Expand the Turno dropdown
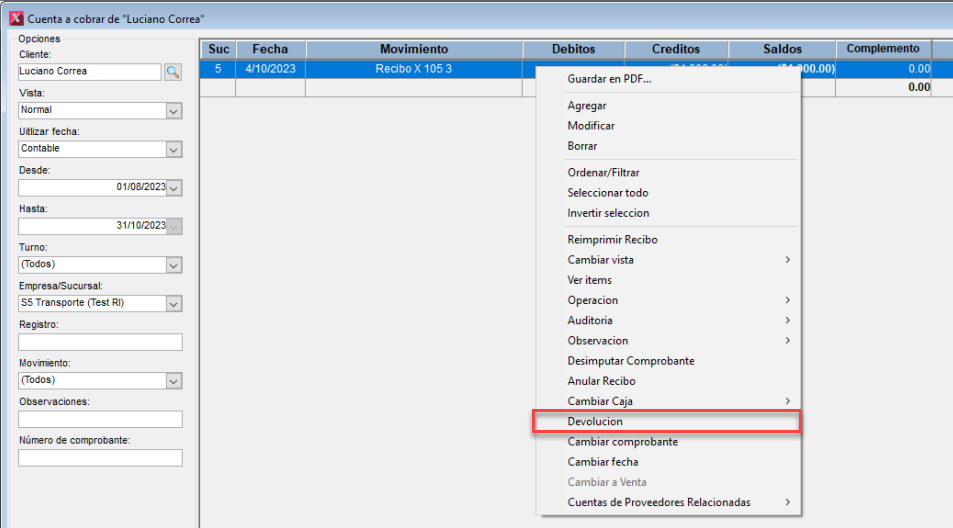This screenshot has width=953, height=528. 174,265
